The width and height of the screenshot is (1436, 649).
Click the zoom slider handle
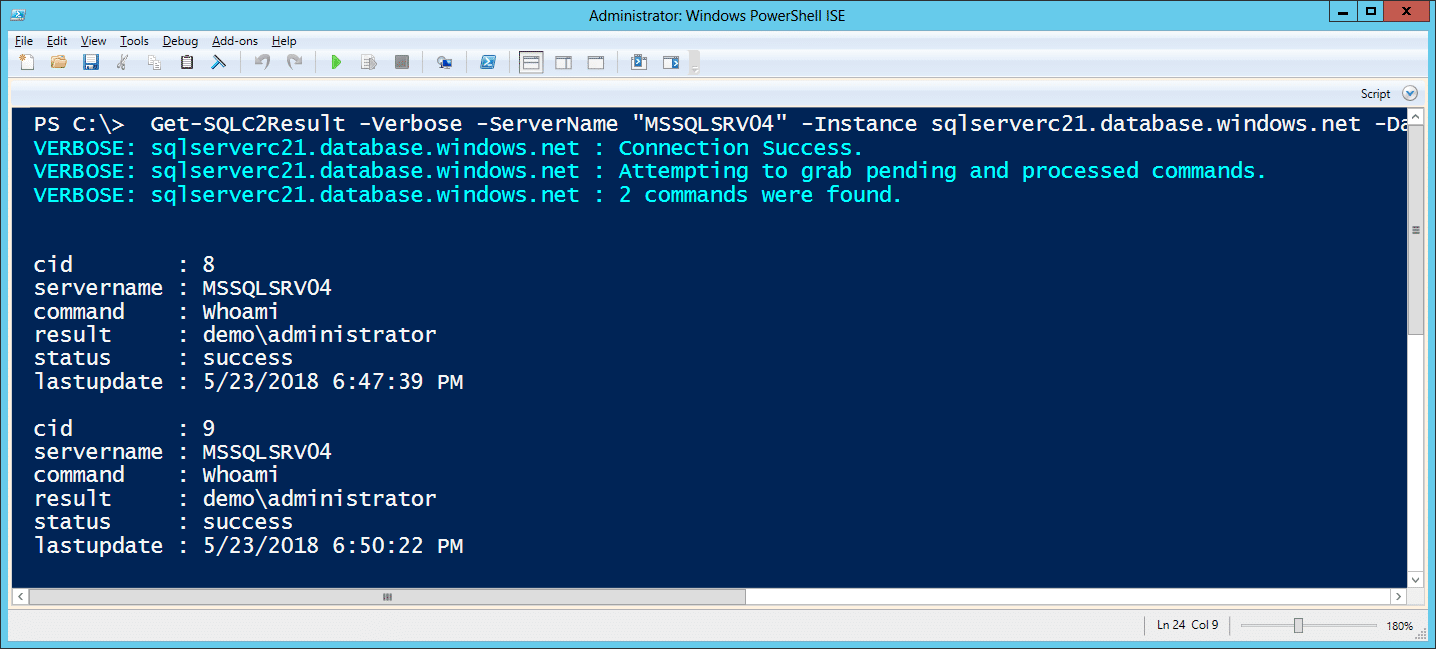[x=1298, y=626]
